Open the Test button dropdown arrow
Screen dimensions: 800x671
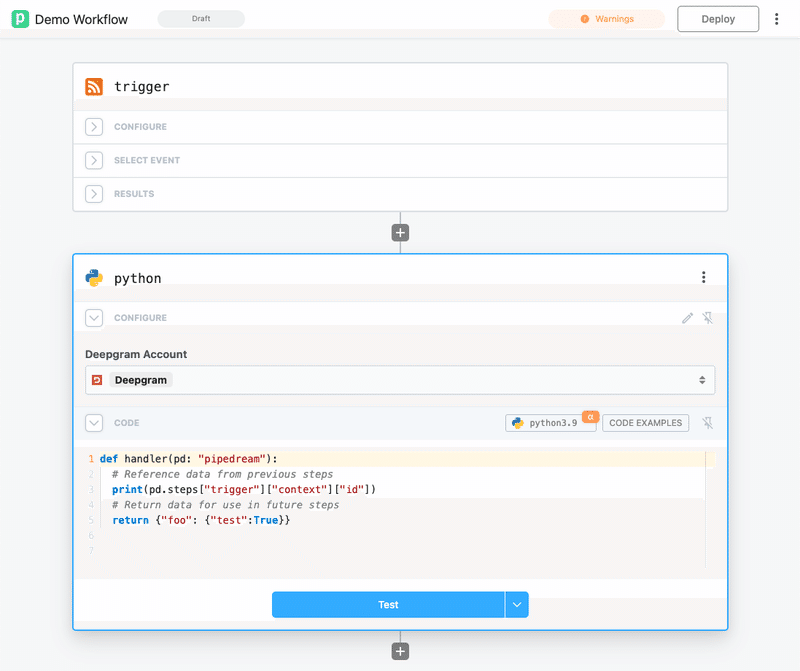[x=517, y=605]
